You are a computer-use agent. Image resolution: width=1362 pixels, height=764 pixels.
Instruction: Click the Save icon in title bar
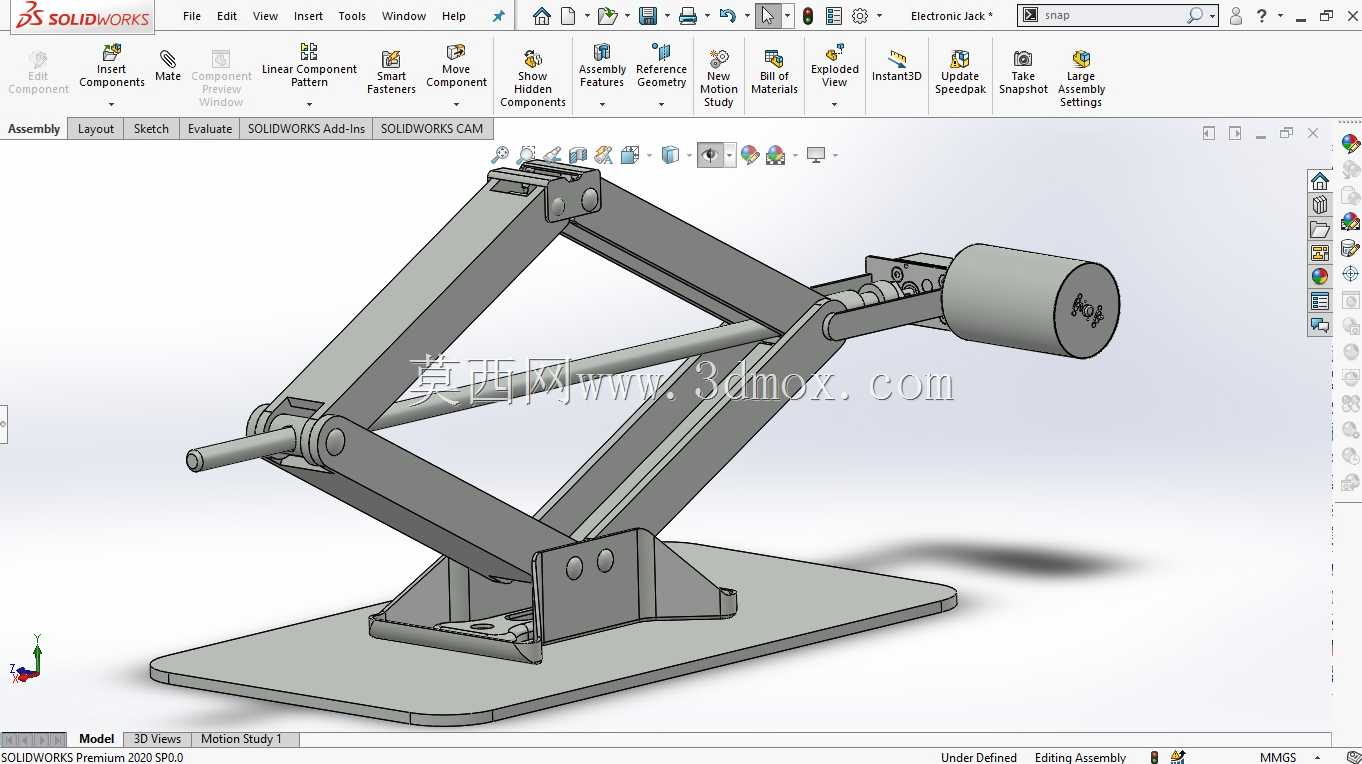(x=648, y=16)
